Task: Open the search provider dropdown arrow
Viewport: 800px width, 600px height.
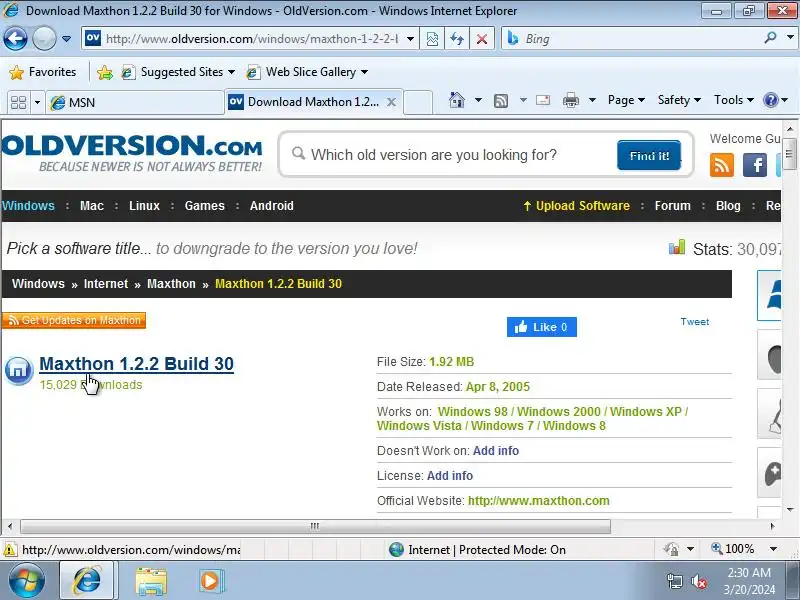Action: click(x=790, y=38)
